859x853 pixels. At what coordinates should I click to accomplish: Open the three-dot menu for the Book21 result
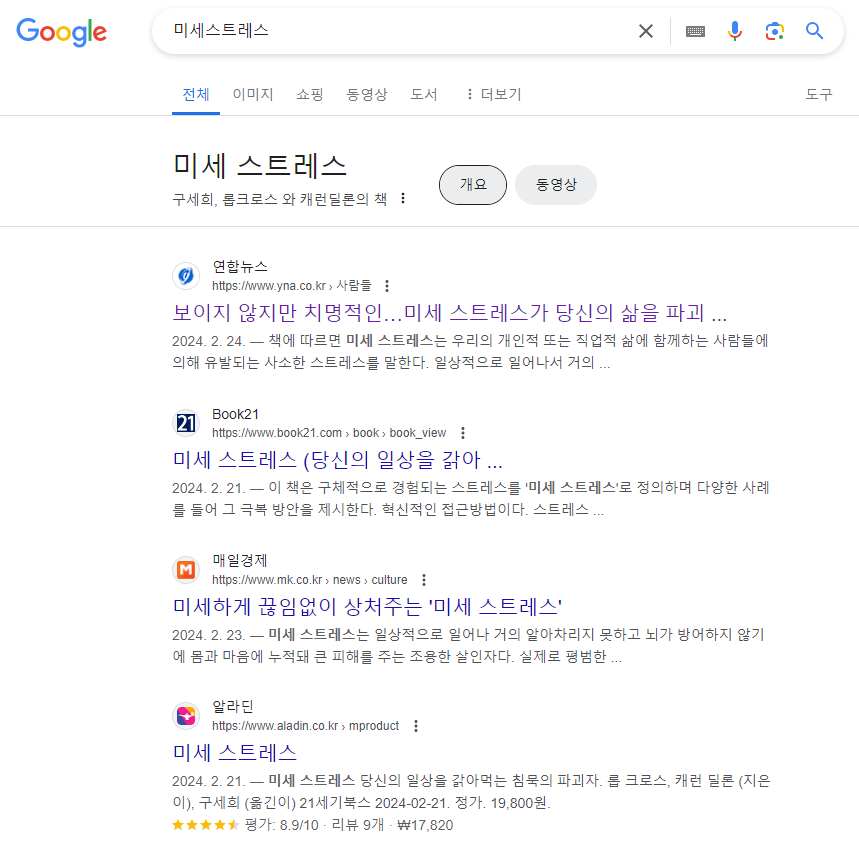point(463,433)
